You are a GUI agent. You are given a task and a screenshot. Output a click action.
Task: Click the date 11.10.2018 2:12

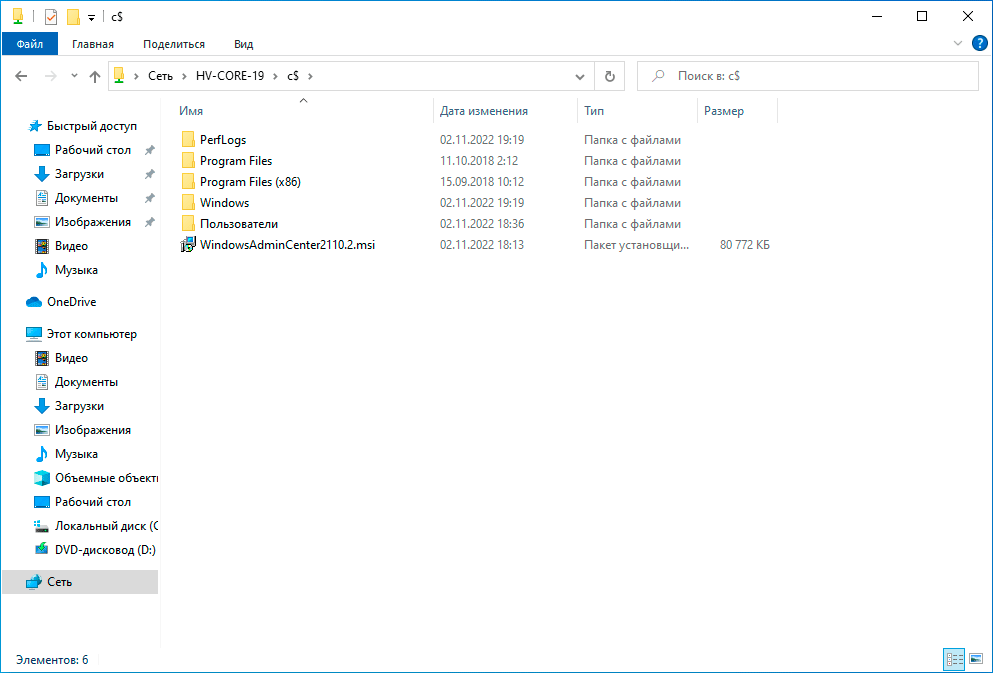[x=479, y=161]
